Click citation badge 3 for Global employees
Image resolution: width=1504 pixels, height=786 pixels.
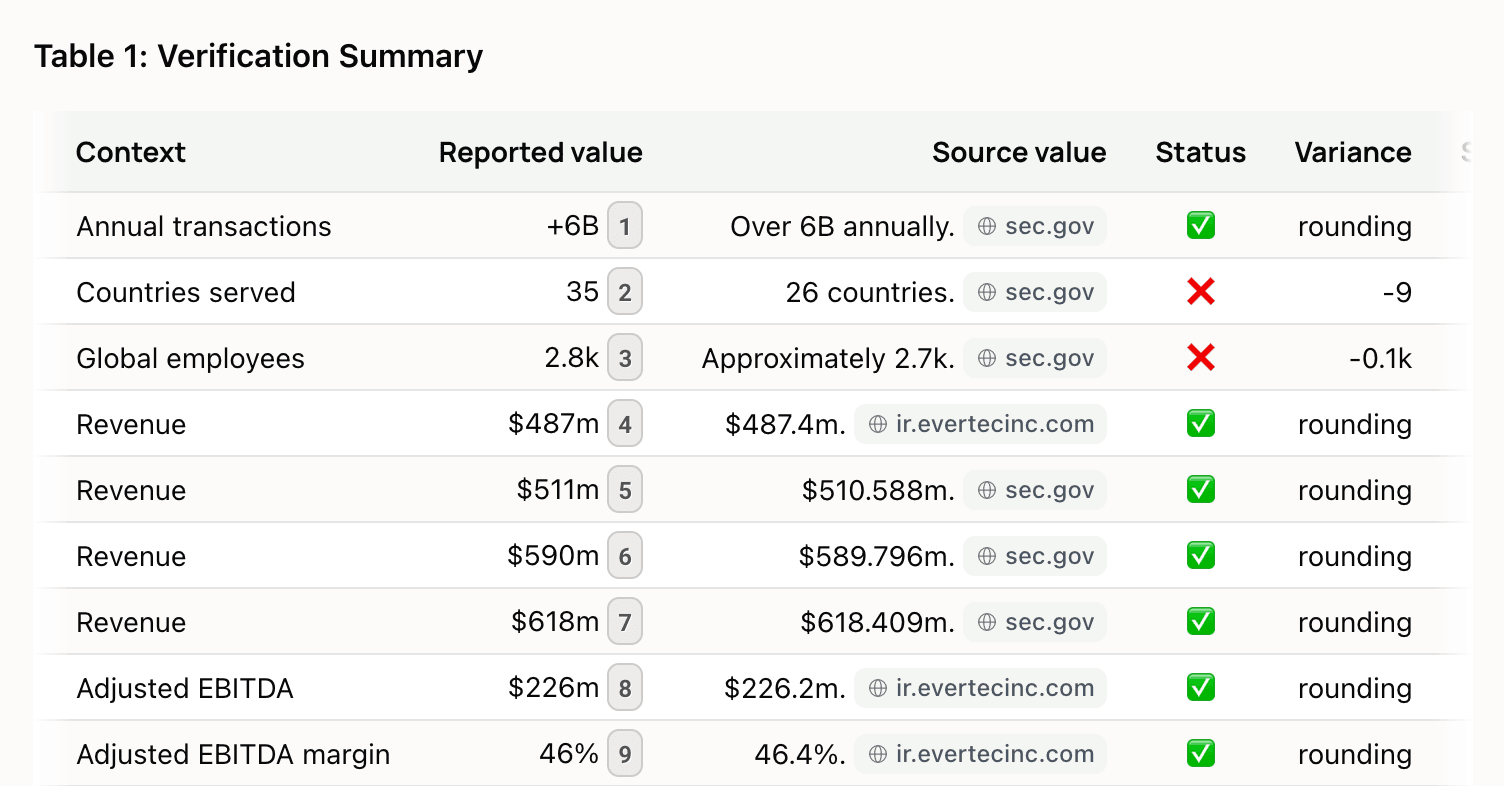point(625,358)
